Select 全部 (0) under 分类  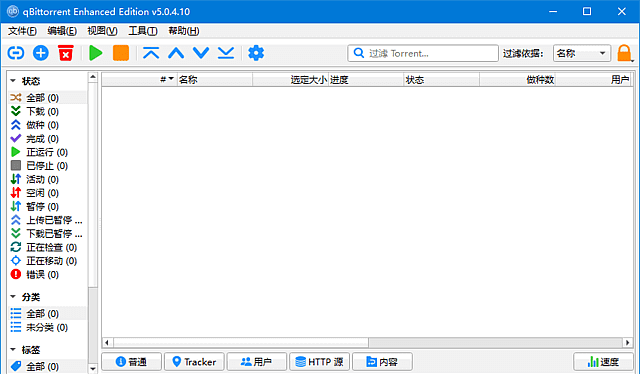47,314
